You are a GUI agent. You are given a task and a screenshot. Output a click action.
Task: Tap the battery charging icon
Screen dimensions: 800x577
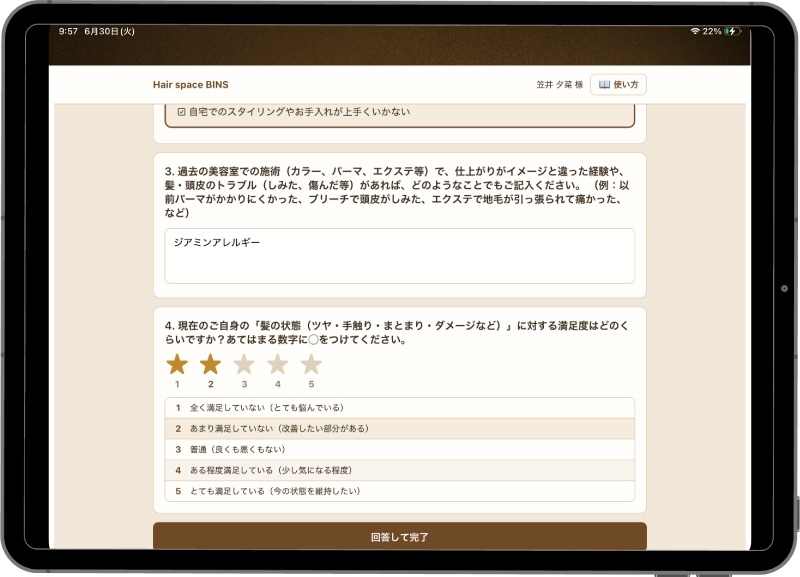coord(732,31)
